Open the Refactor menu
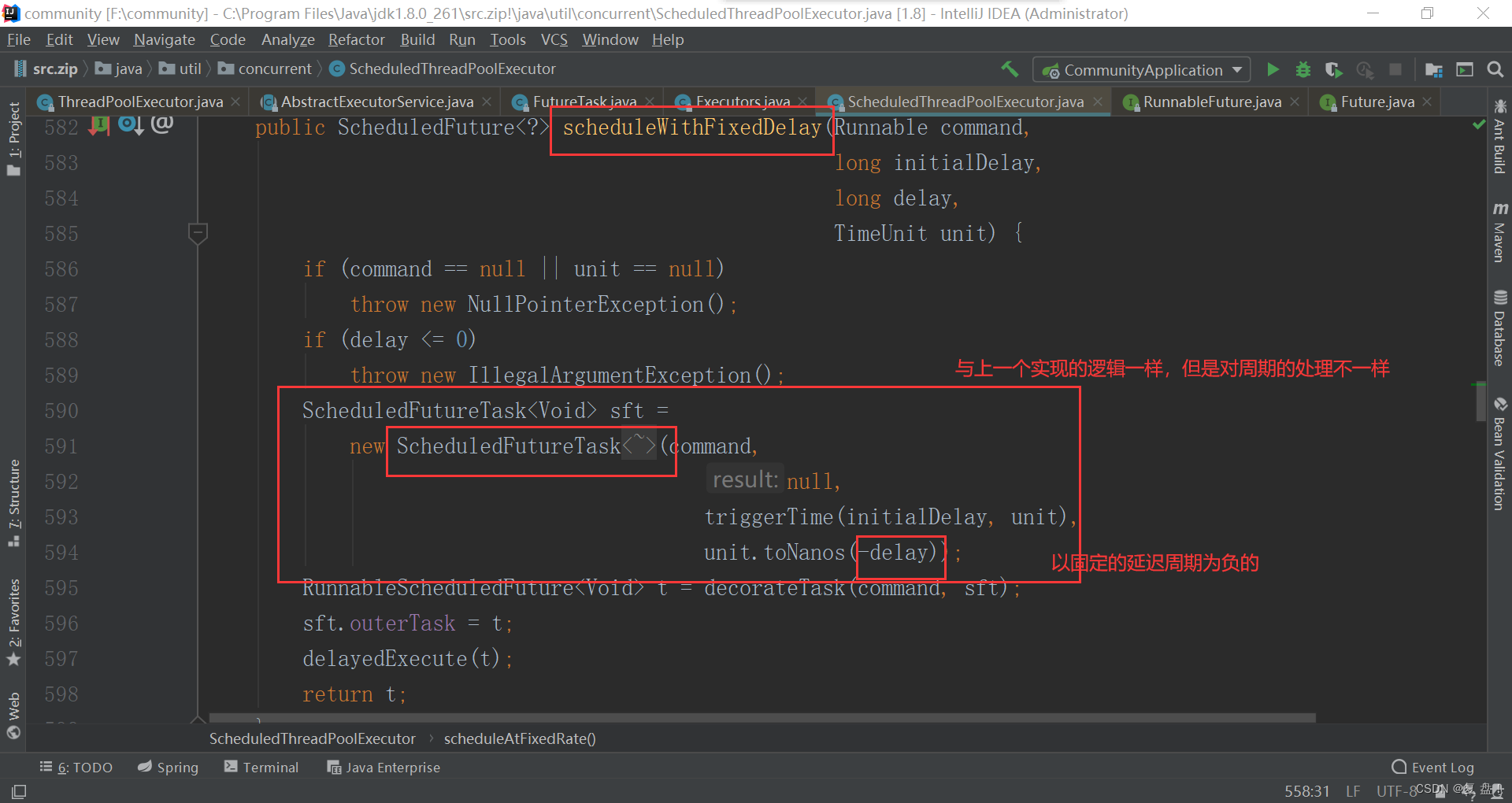Image resolution: width=1512 pixels, height=803 pixels. pos(357,39)
